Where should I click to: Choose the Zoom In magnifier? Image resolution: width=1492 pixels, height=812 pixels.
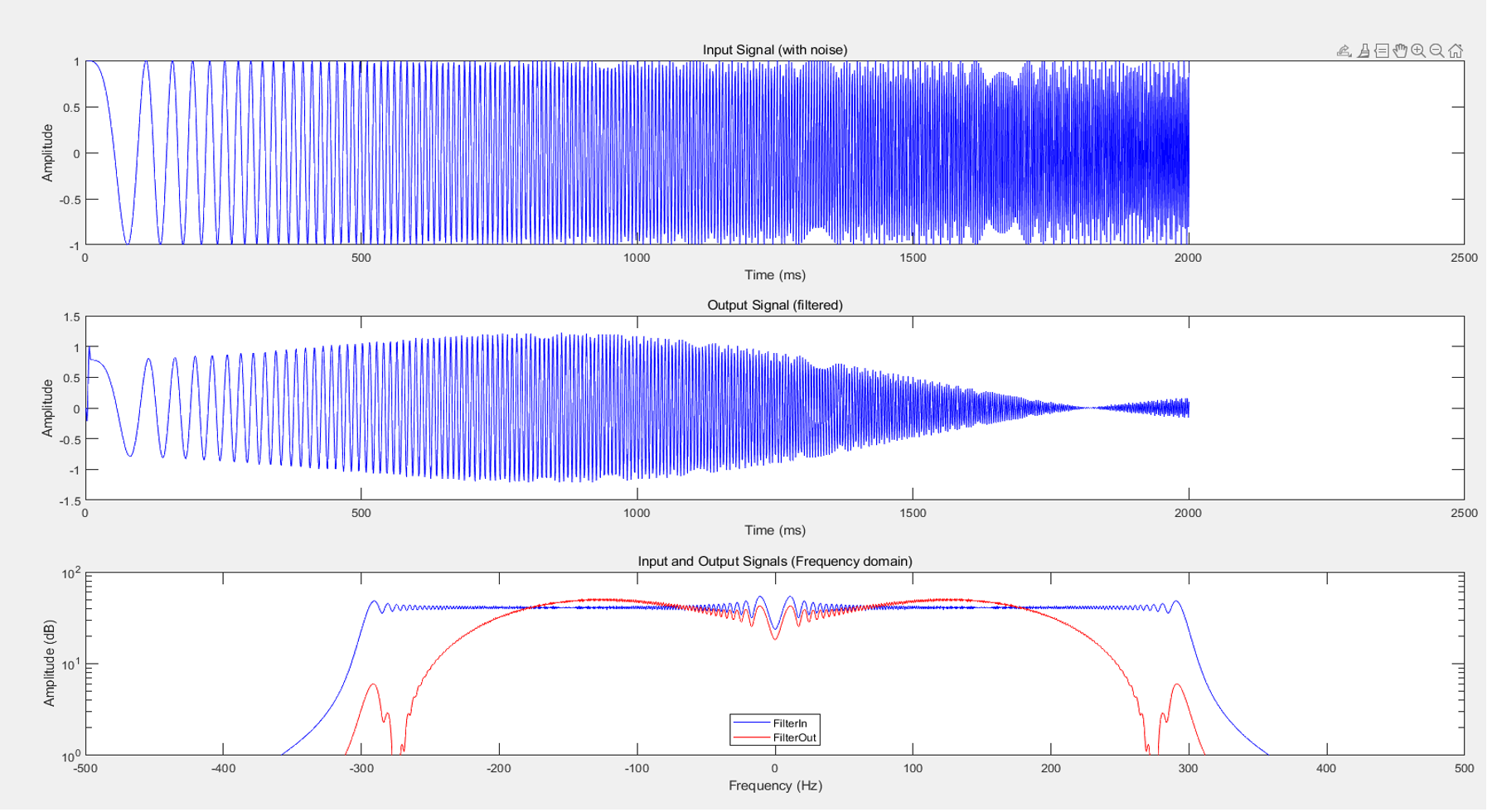1418,51
